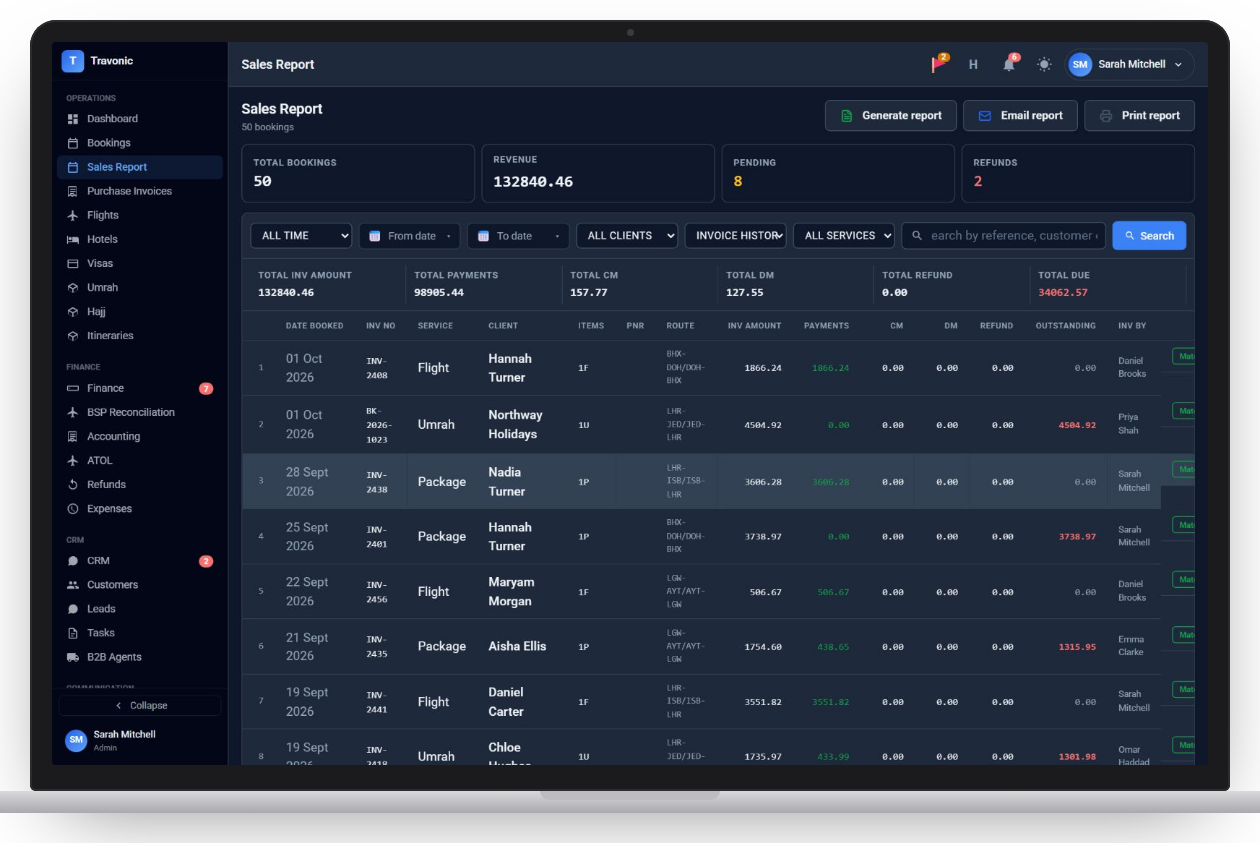Screen dimensions: 1260x843
Task: Click the INV AMOUNT column header
Action: (755, 326)
